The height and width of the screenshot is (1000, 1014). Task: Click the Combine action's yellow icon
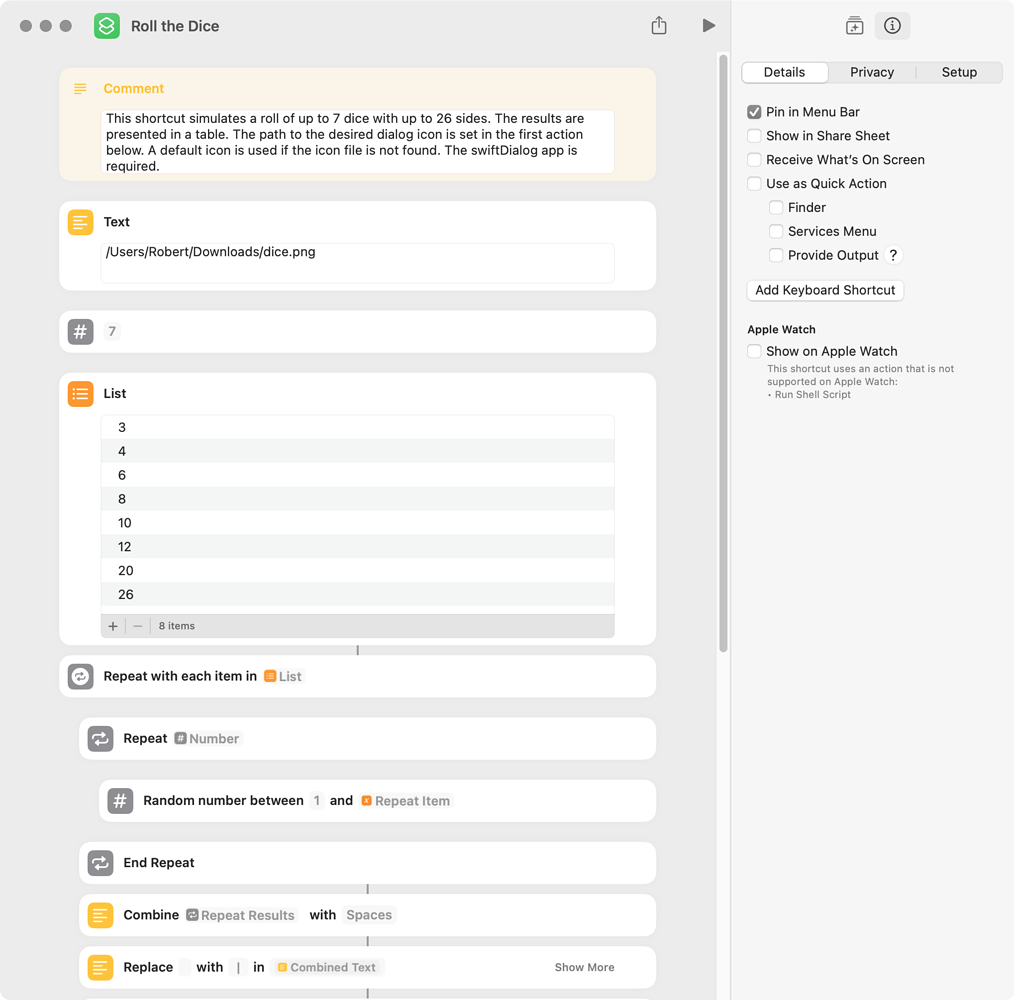100,915
